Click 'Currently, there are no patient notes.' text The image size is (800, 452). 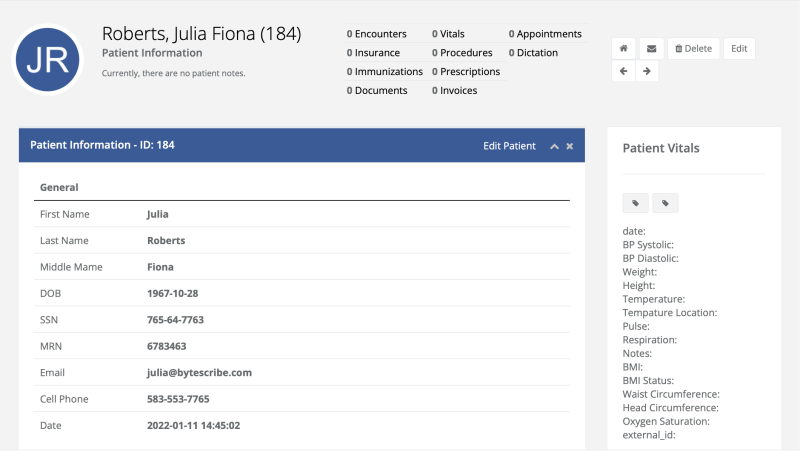(x=173, y=73)
